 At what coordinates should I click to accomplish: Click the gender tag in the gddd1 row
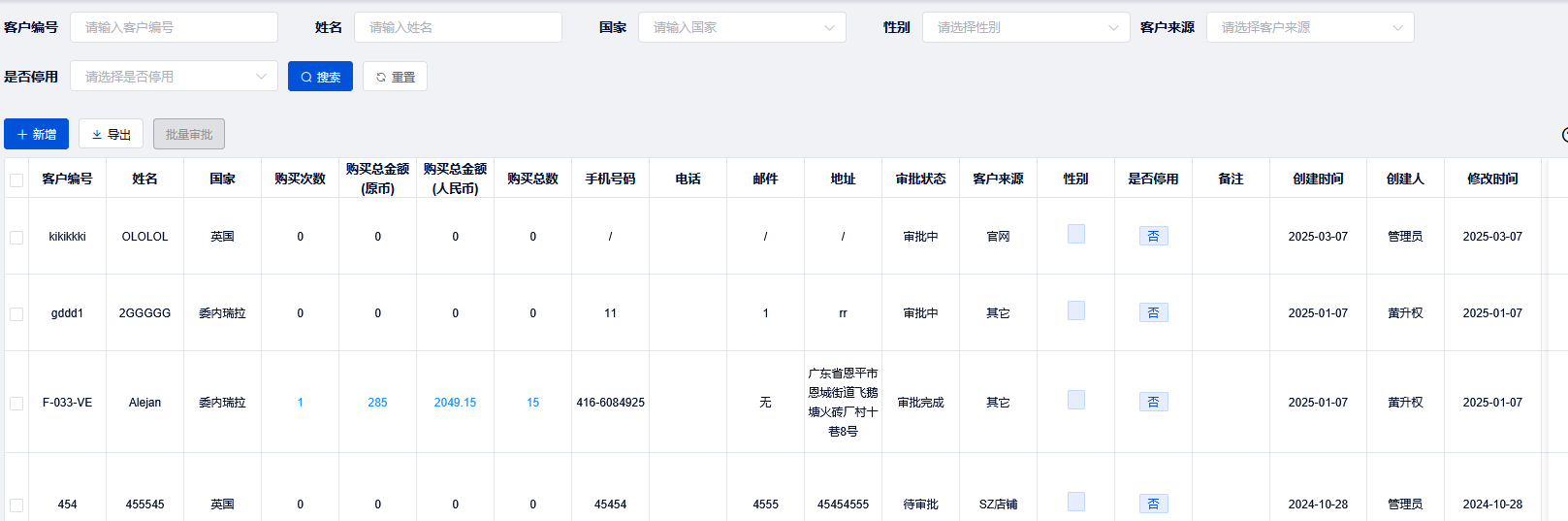pyautogui.click(x=1075, y=310)
